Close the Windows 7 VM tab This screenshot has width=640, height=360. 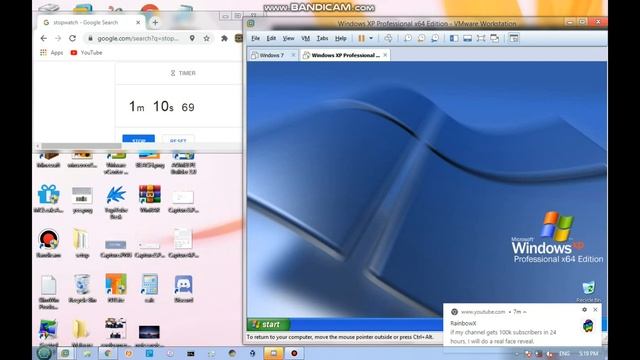[x=293, y=55]
